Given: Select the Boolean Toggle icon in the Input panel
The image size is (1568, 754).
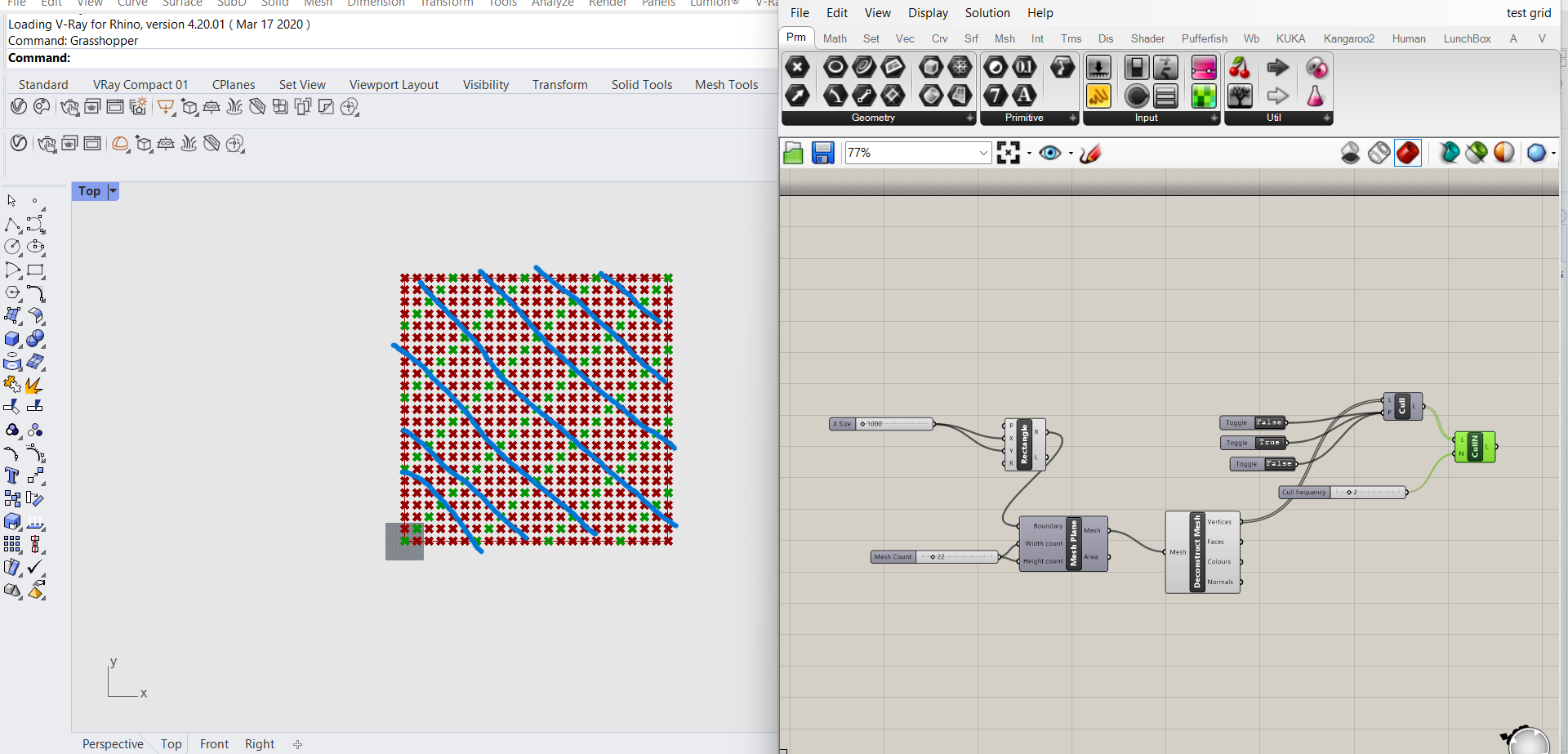Looking at the screenshot, I should (x=1136, y=67).
